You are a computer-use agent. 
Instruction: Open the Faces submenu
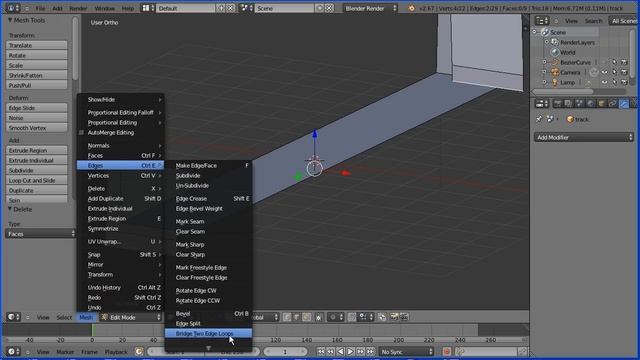(x=121, y=156)
